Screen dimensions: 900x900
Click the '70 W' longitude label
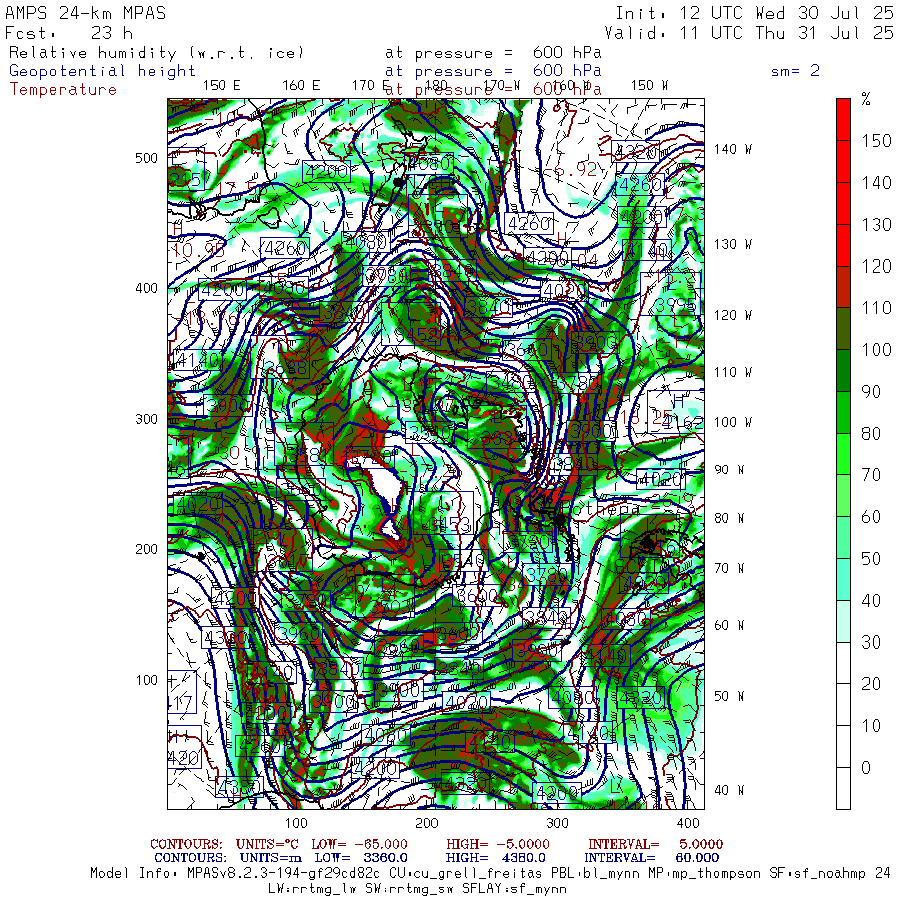729,568
